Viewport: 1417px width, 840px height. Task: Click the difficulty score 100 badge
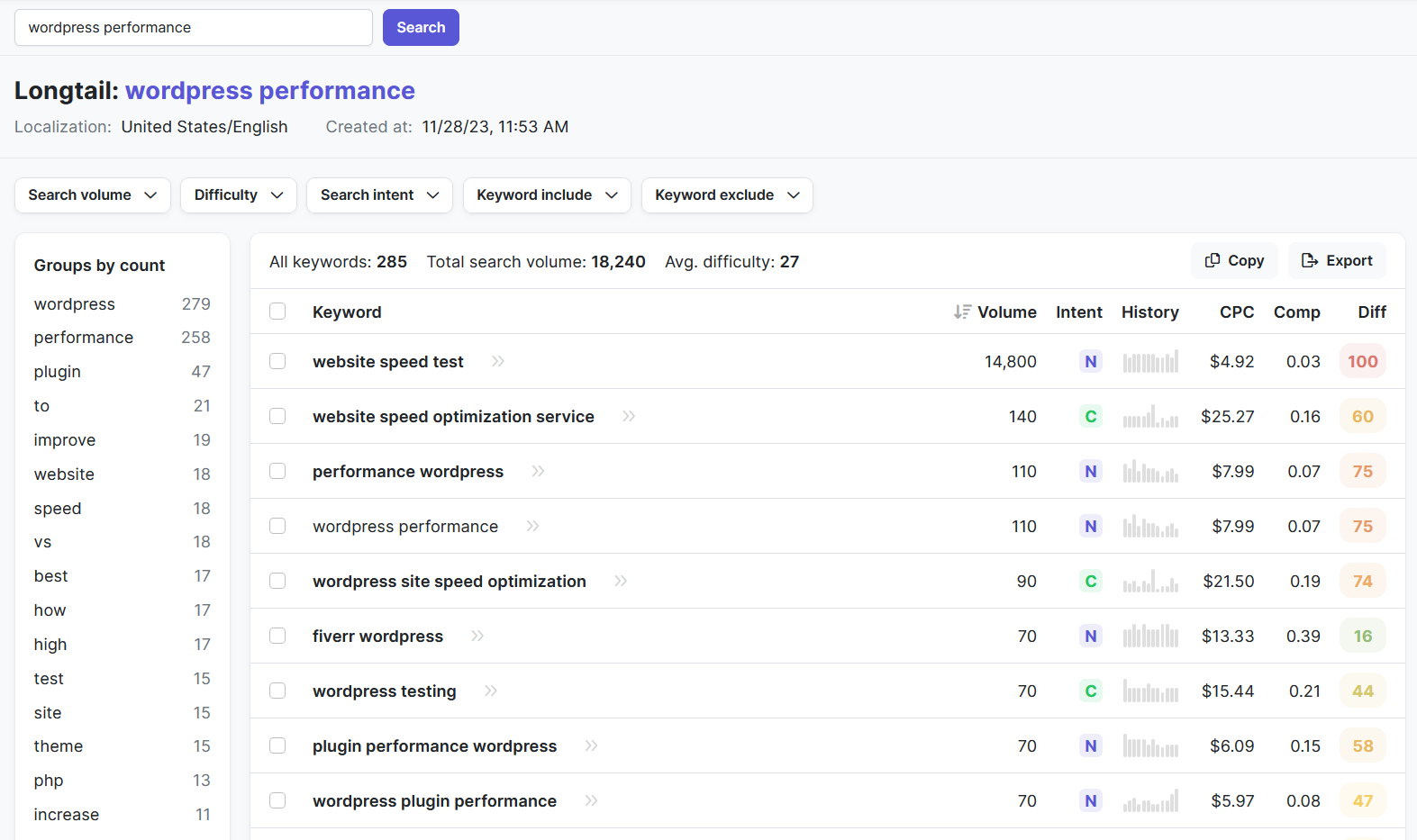click(1362, 361)
